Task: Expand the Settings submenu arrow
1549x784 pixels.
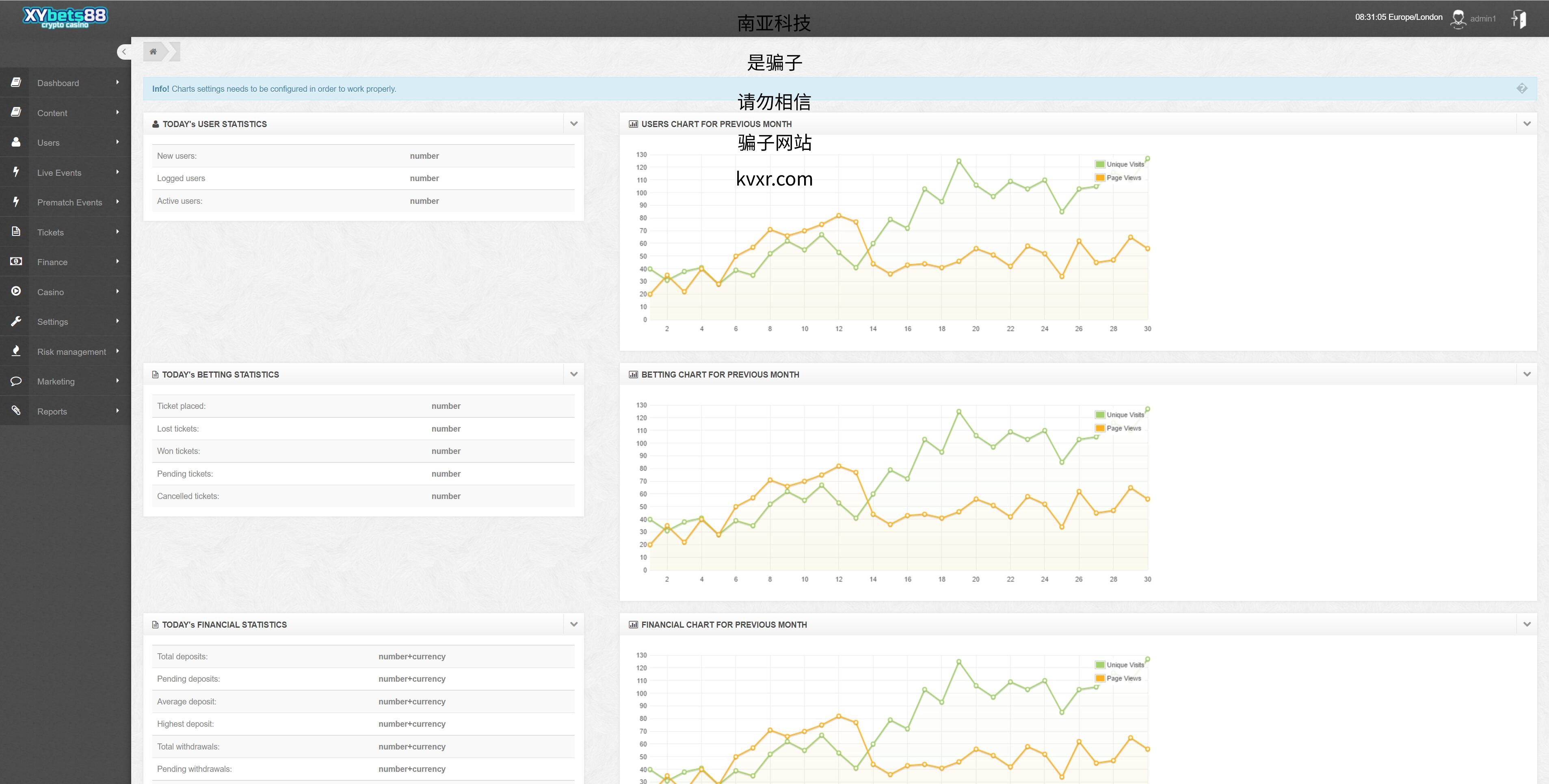Action: (118, 321)
